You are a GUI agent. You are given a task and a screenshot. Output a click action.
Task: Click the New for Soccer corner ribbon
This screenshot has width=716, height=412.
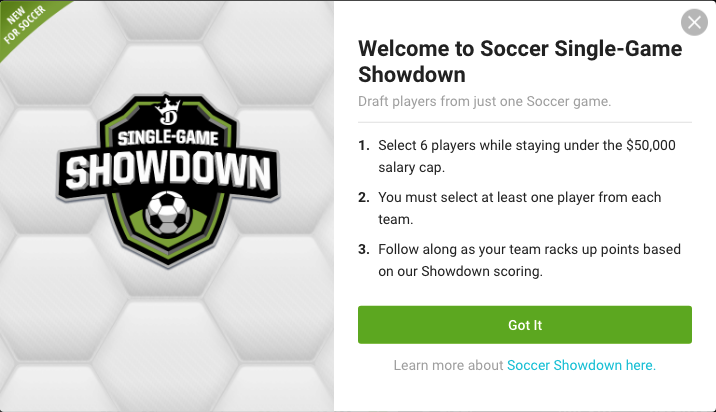click(x=24, y=24)
